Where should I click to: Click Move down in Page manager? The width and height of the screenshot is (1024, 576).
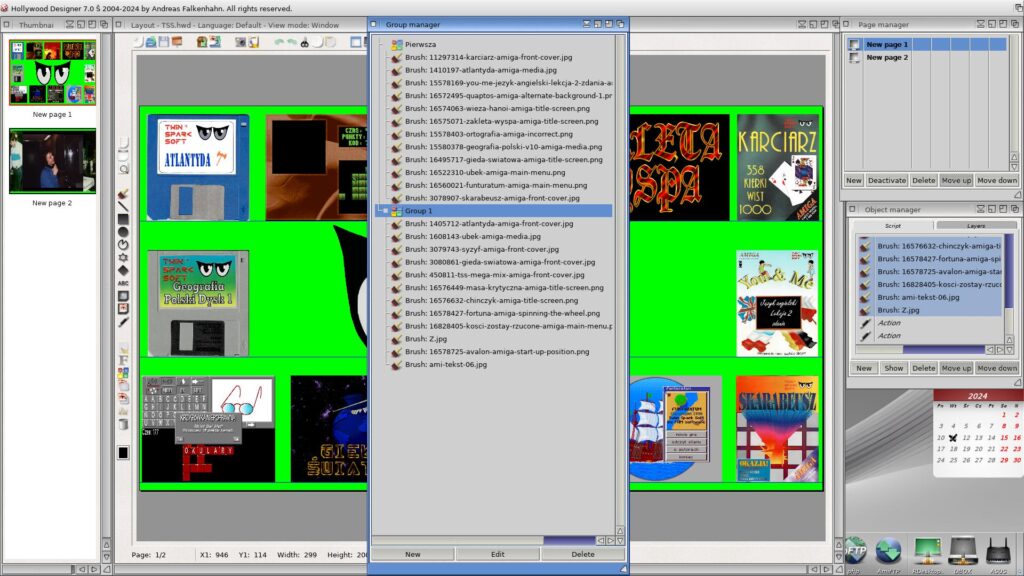[997, 180]
